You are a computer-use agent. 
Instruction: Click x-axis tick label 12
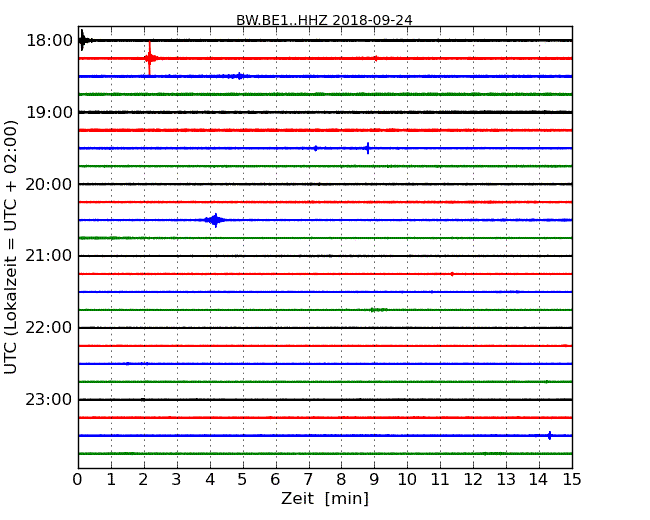(473, 480)
